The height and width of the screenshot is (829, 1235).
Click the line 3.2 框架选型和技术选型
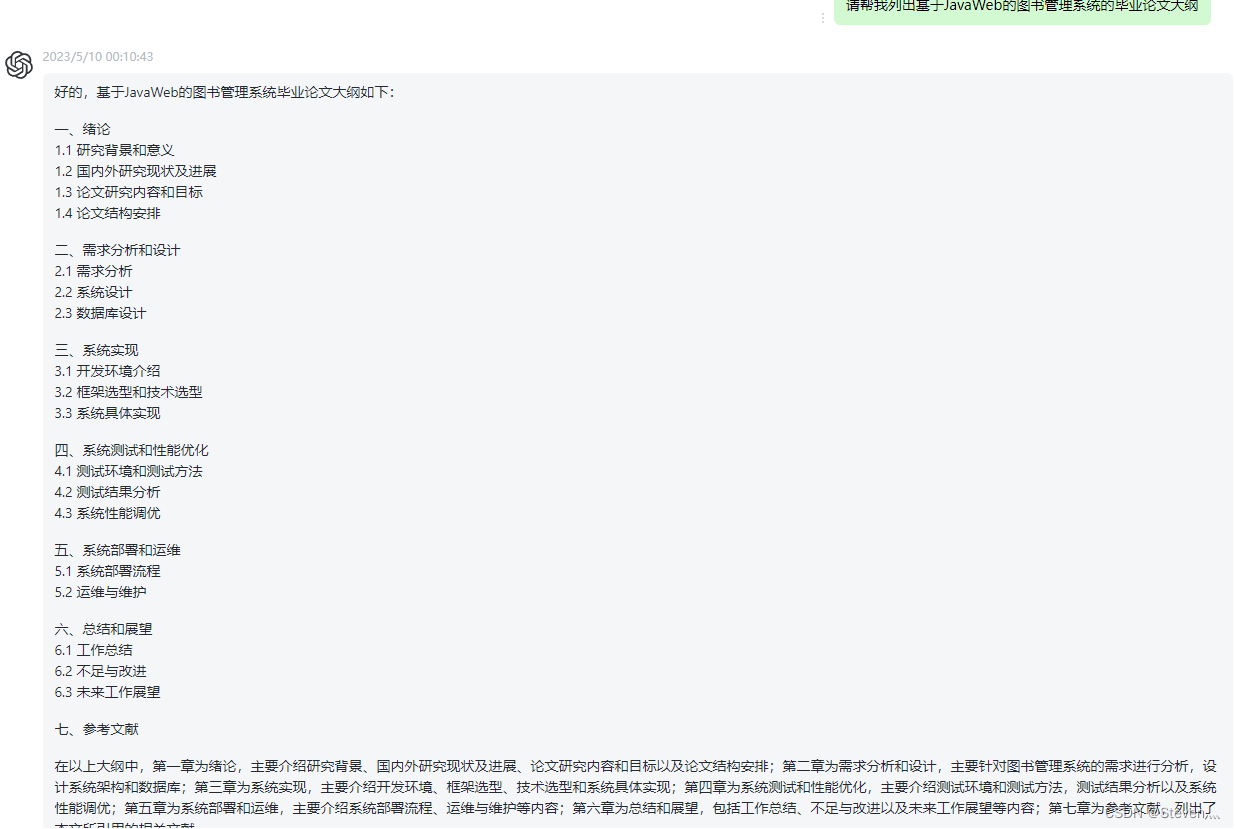(x=129, y=392)
